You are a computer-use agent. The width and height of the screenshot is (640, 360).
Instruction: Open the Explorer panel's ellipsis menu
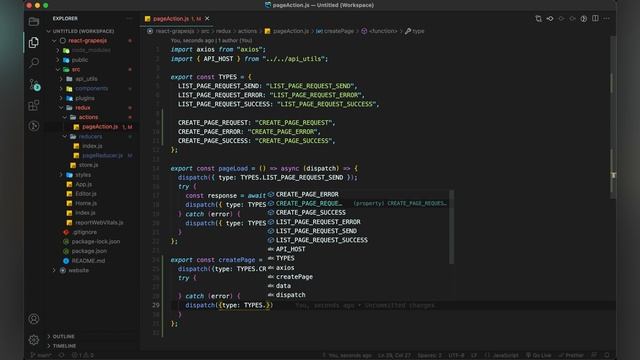(129, 18)
